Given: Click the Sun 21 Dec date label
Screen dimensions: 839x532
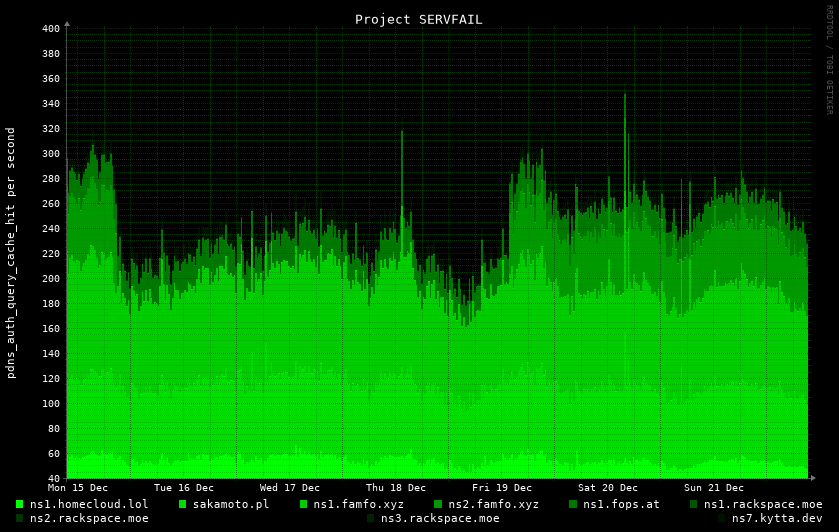Looking at the screenshot, I should click(714, 488).
